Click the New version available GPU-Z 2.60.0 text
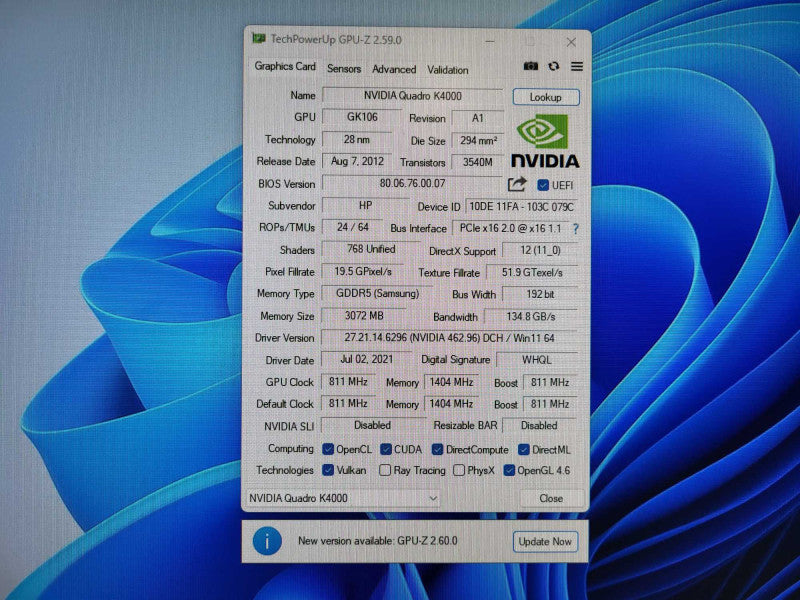Screen dimensions: 800x600 378,541
